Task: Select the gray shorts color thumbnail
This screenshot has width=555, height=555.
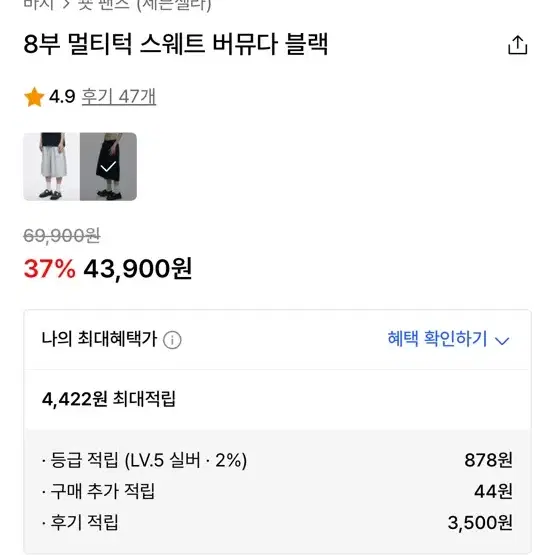Action: point(52,166)
